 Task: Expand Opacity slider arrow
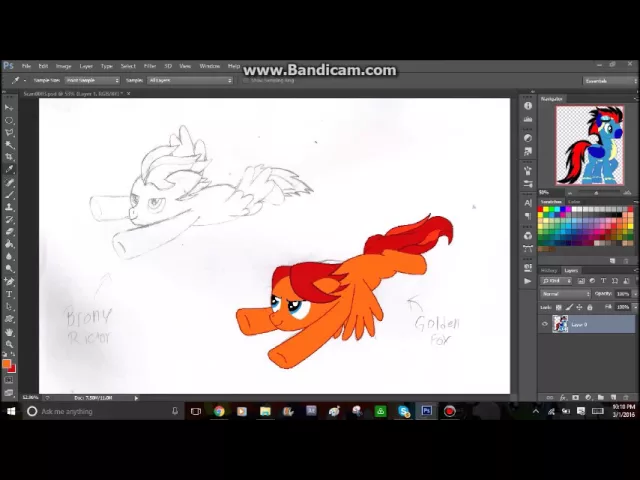pos(635,294)
